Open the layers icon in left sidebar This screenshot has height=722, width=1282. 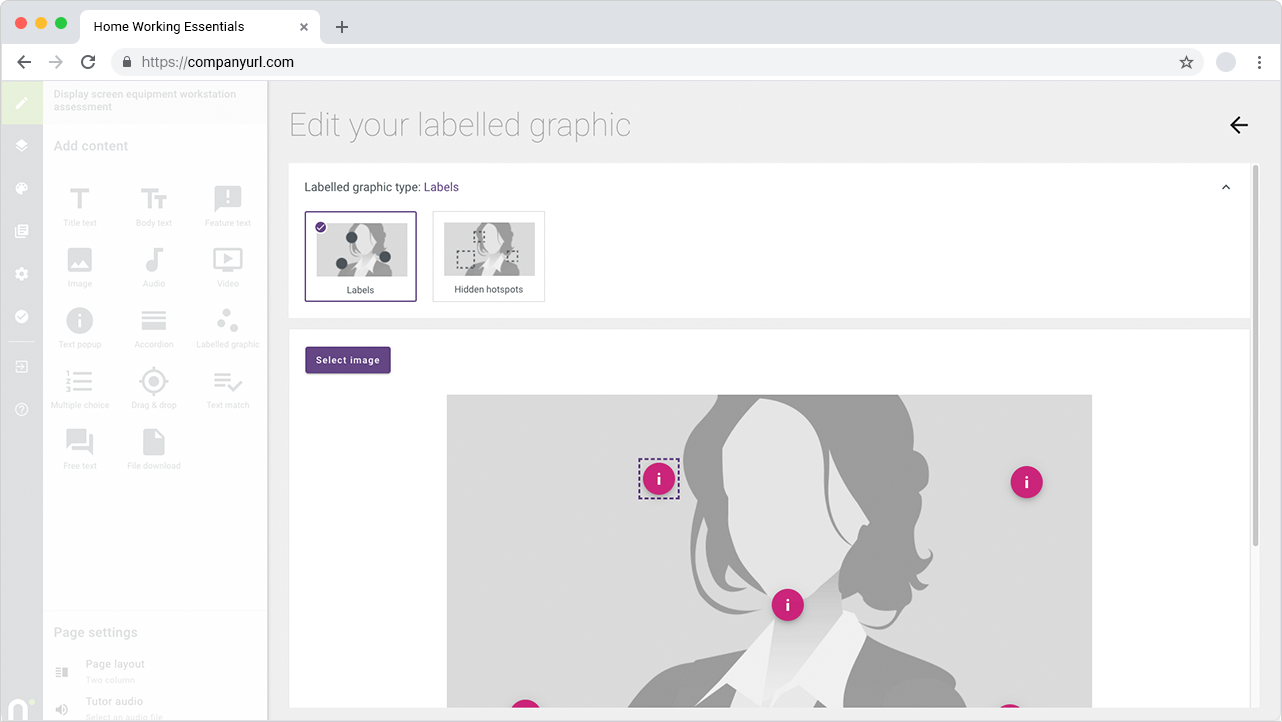click(21, 146)
